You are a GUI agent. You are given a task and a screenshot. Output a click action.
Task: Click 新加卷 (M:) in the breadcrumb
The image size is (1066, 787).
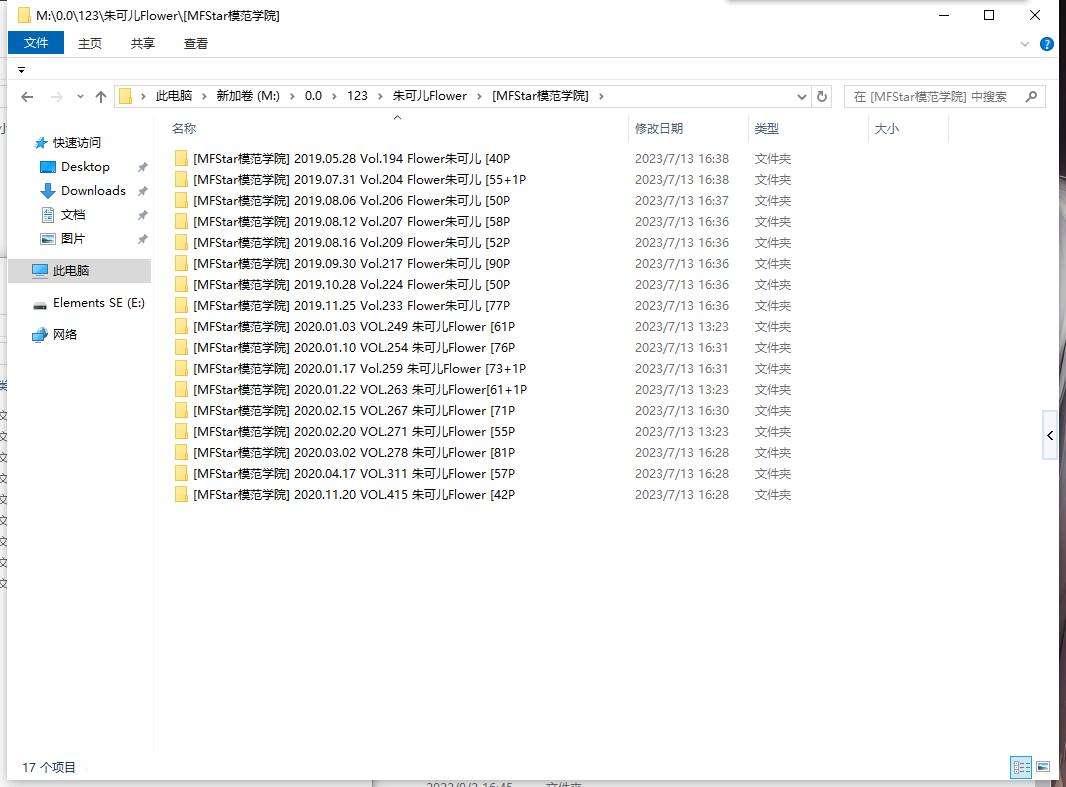pyautogui.click(x=248, y=96)
